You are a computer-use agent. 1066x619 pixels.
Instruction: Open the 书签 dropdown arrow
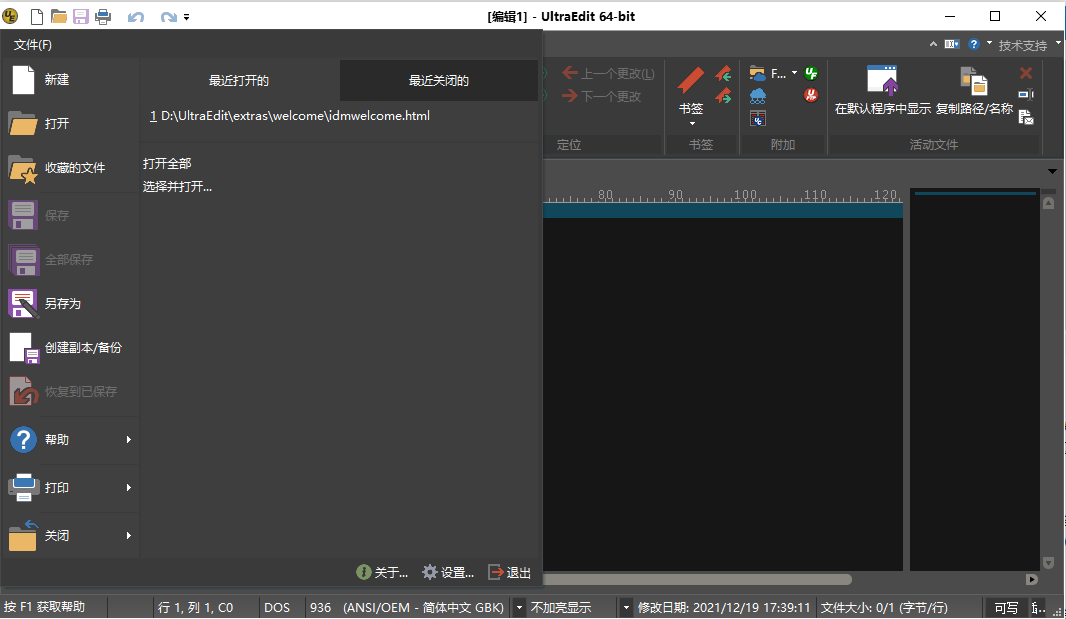(692, 123)
